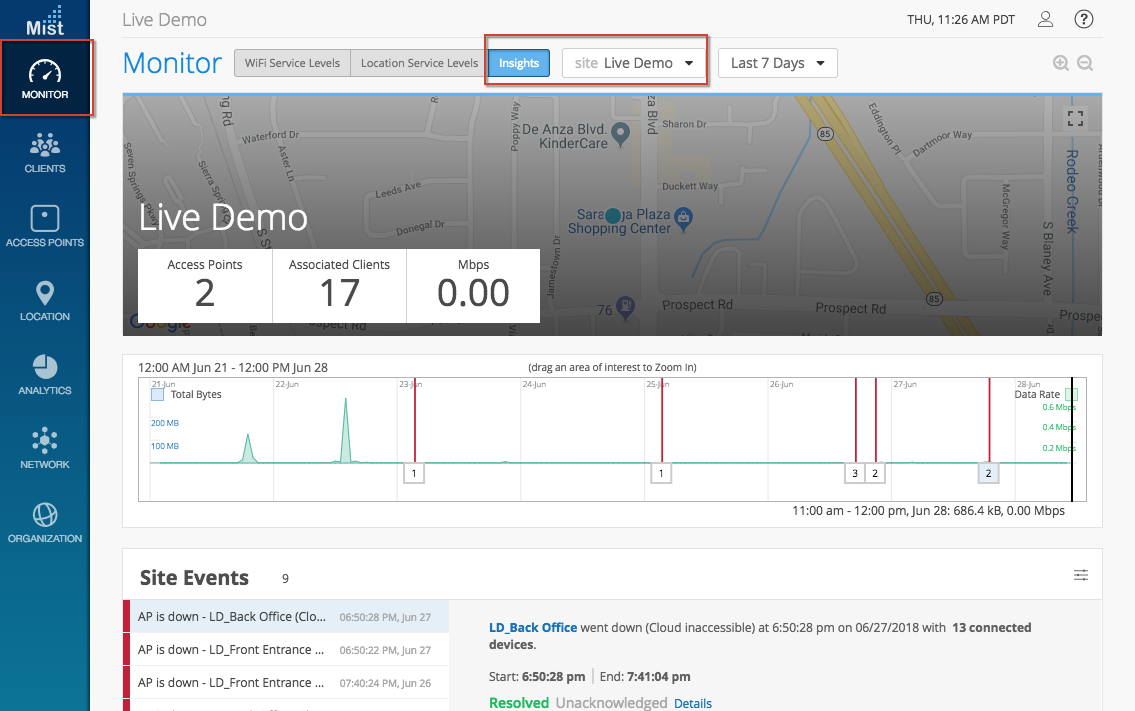The width and height of the screenshot is (1135, 711).
Task: Open the Location sidebar icon
Action: (x=45, y=301)
